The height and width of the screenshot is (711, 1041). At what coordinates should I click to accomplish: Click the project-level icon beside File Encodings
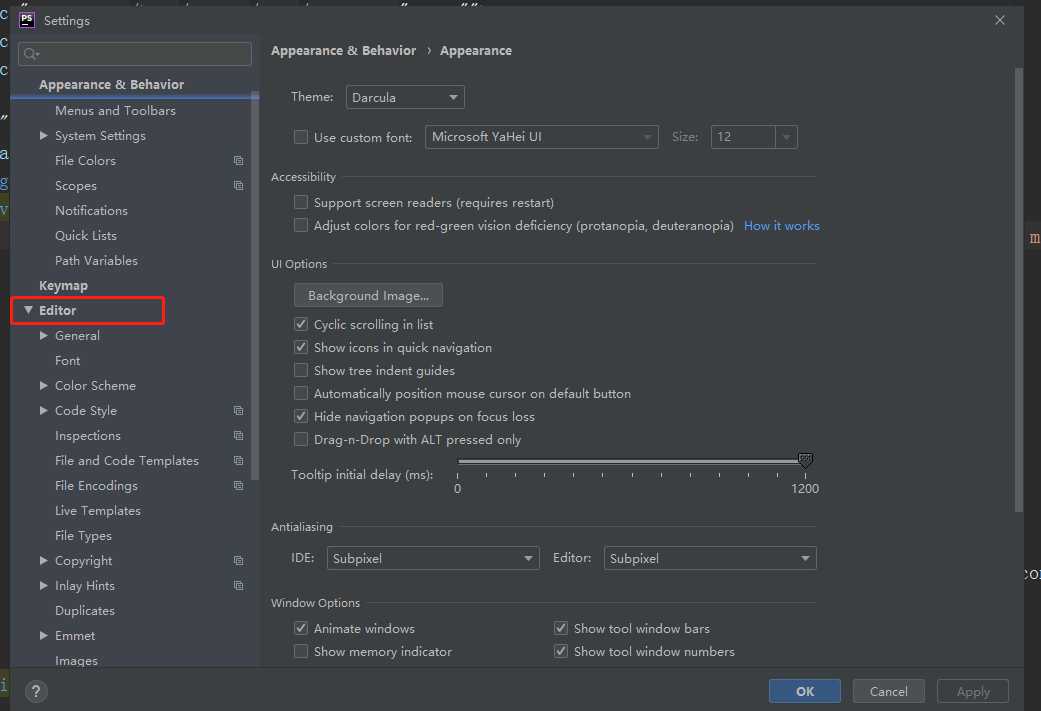238,486
